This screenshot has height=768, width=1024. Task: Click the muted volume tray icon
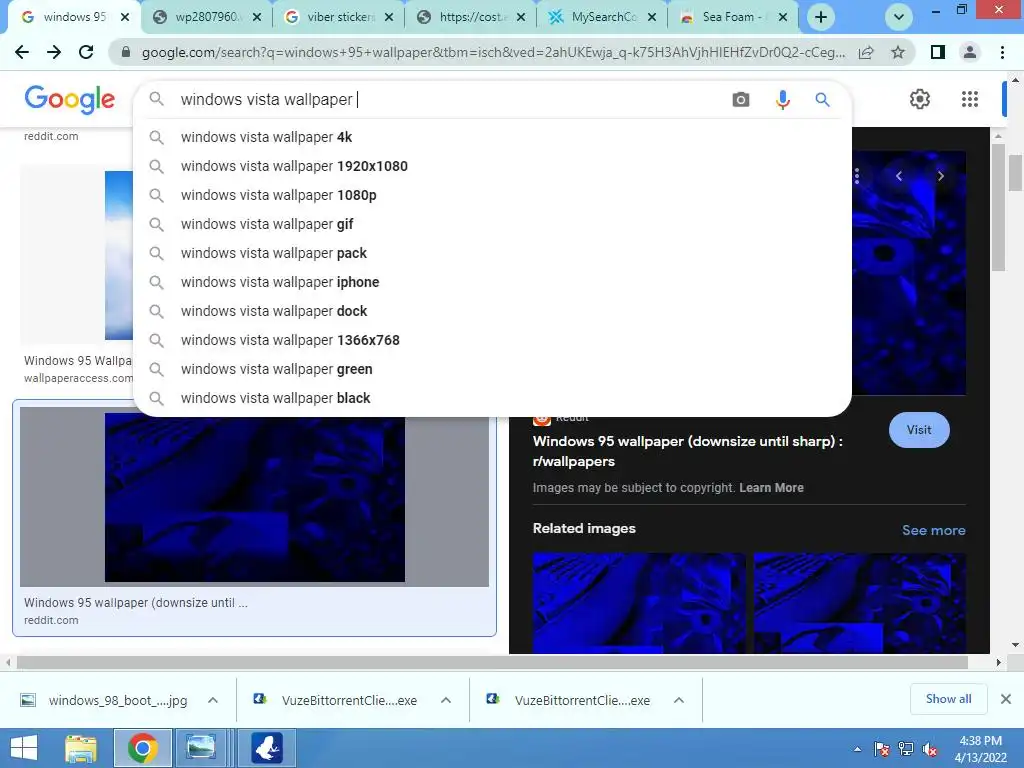(x=930, y=749)
